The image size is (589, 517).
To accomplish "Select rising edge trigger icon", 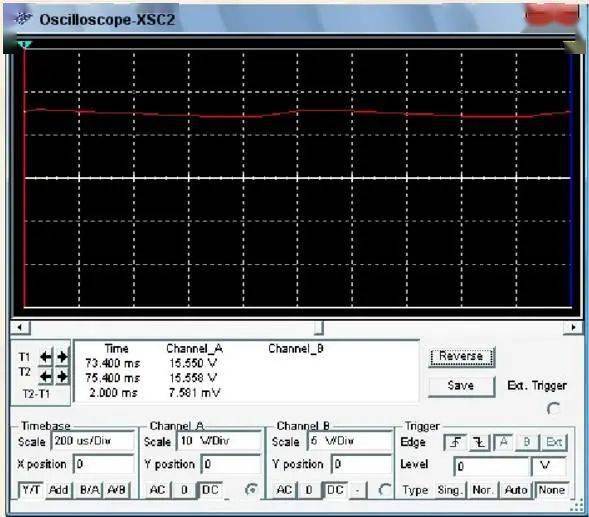I will 455,443.
